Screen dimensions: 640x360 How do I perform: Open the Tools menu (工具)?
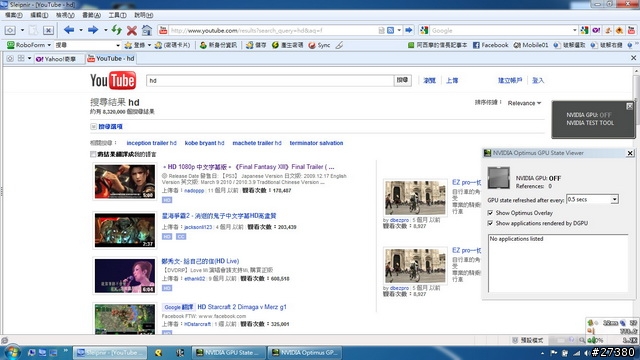point(117,15)
